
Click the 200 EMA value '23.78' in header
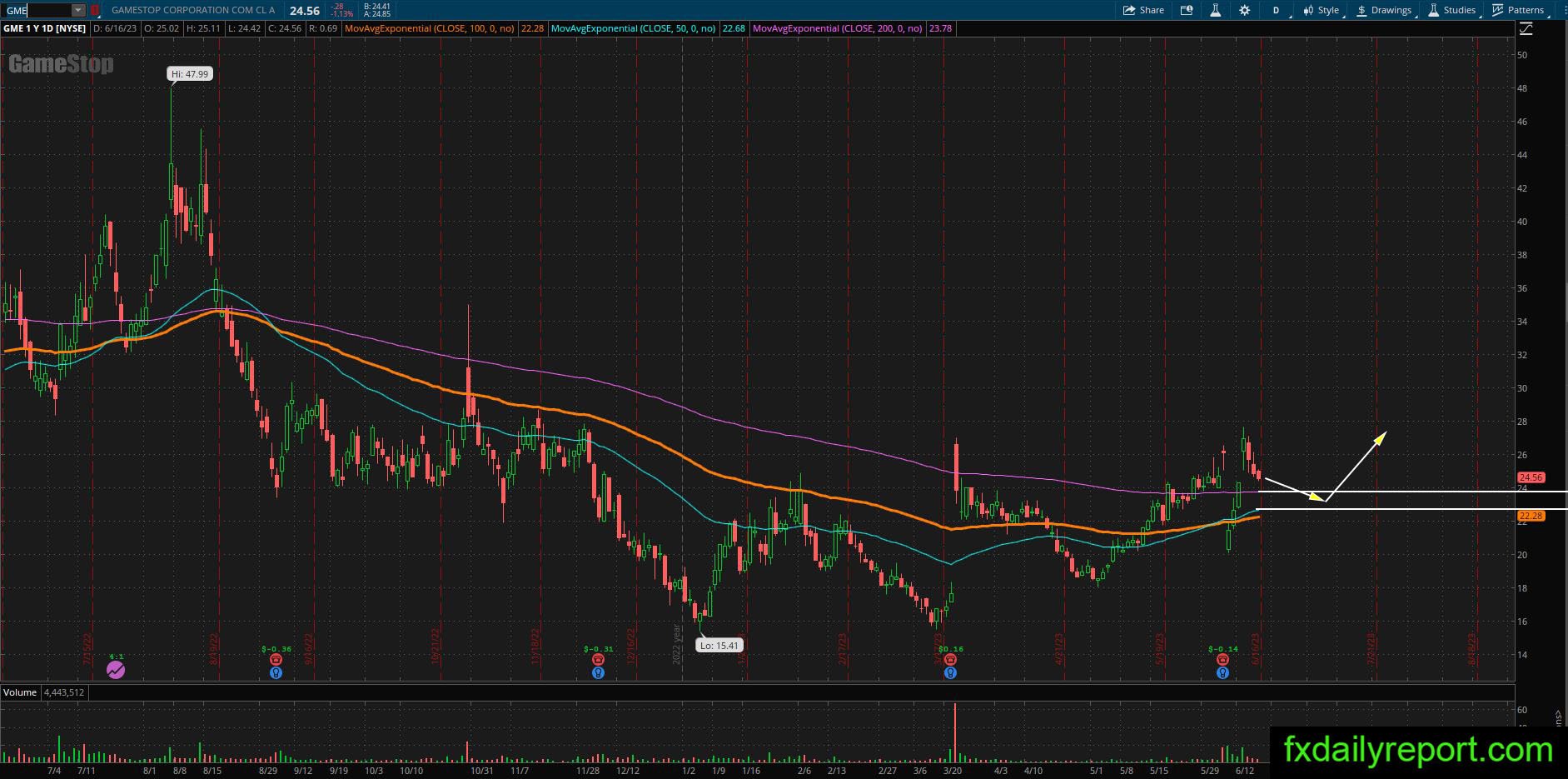(x=940, y=28)
